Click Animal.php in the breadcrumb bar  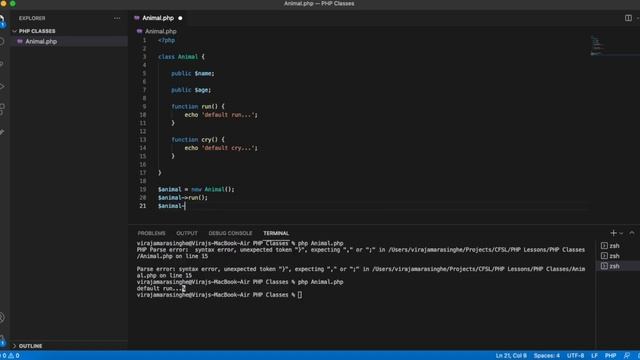click(x=161, y=31)
